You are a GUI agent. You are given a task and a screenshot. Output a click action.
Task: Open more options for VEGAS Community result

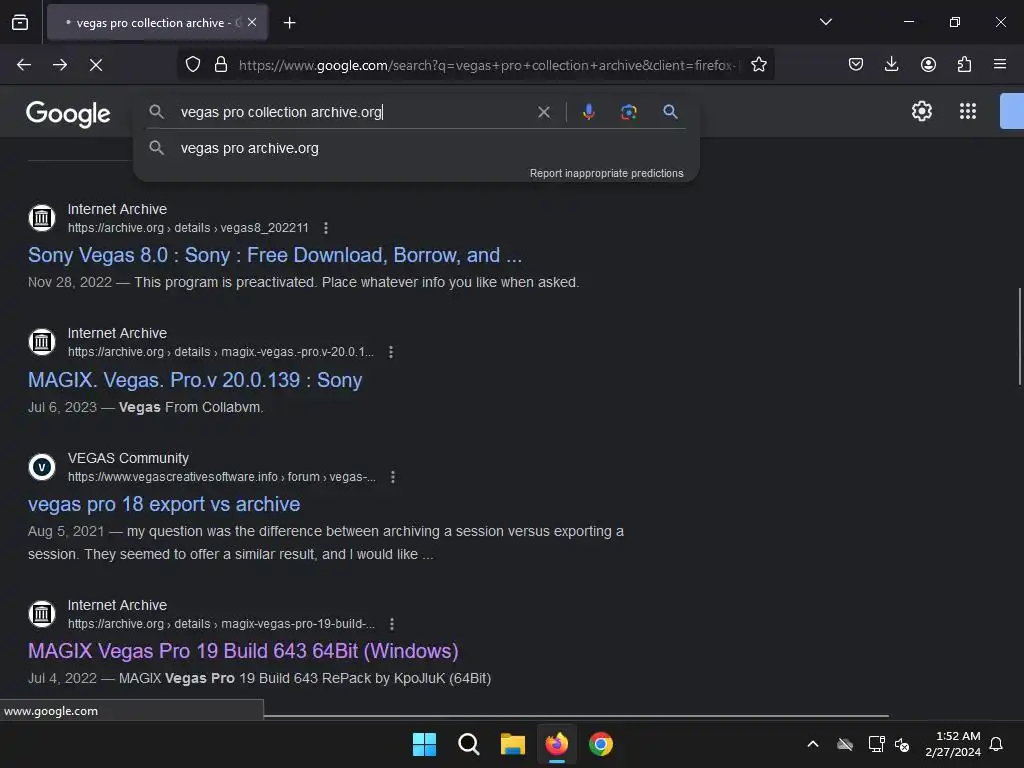click(x=392, y=477)
